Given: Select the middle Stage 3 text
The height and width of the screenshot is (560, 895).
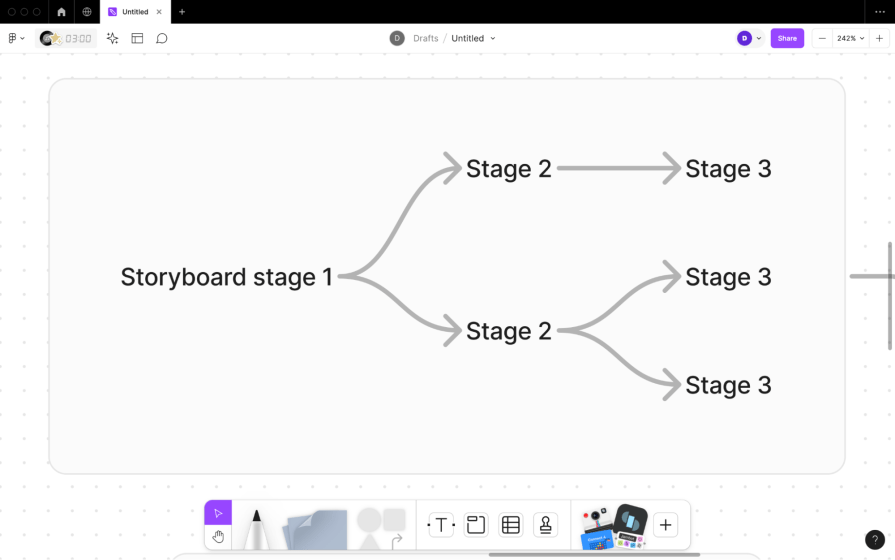Looking at the screenshot, I should [728, 277].
